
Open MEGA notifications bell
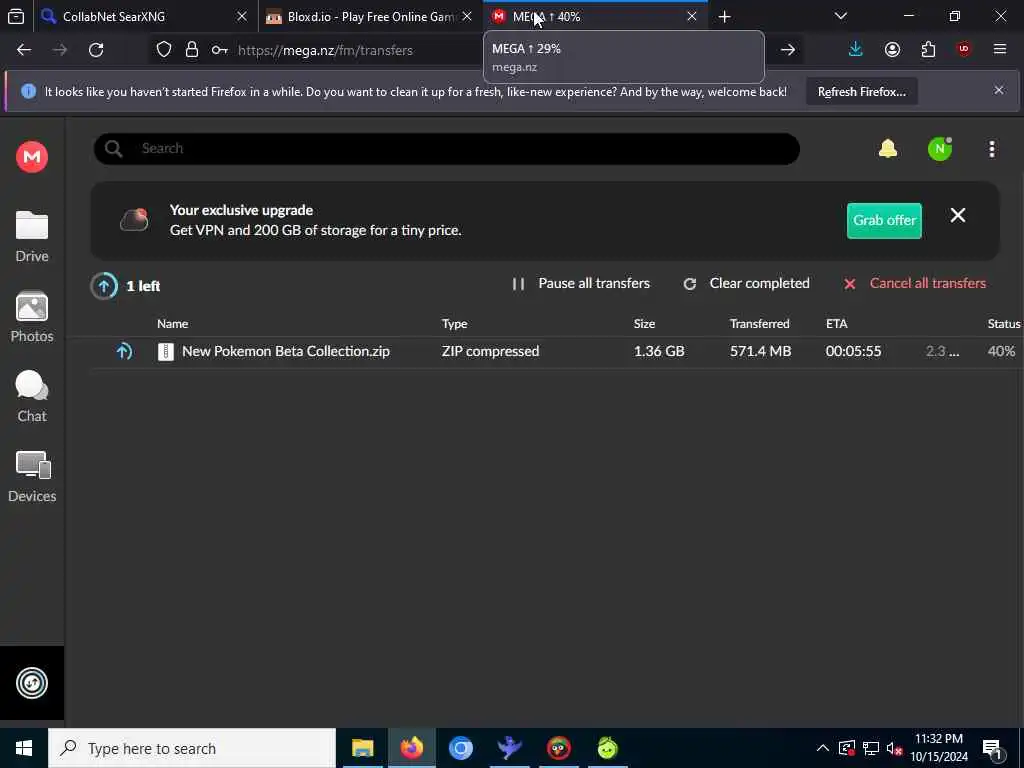tap(888, 149)
